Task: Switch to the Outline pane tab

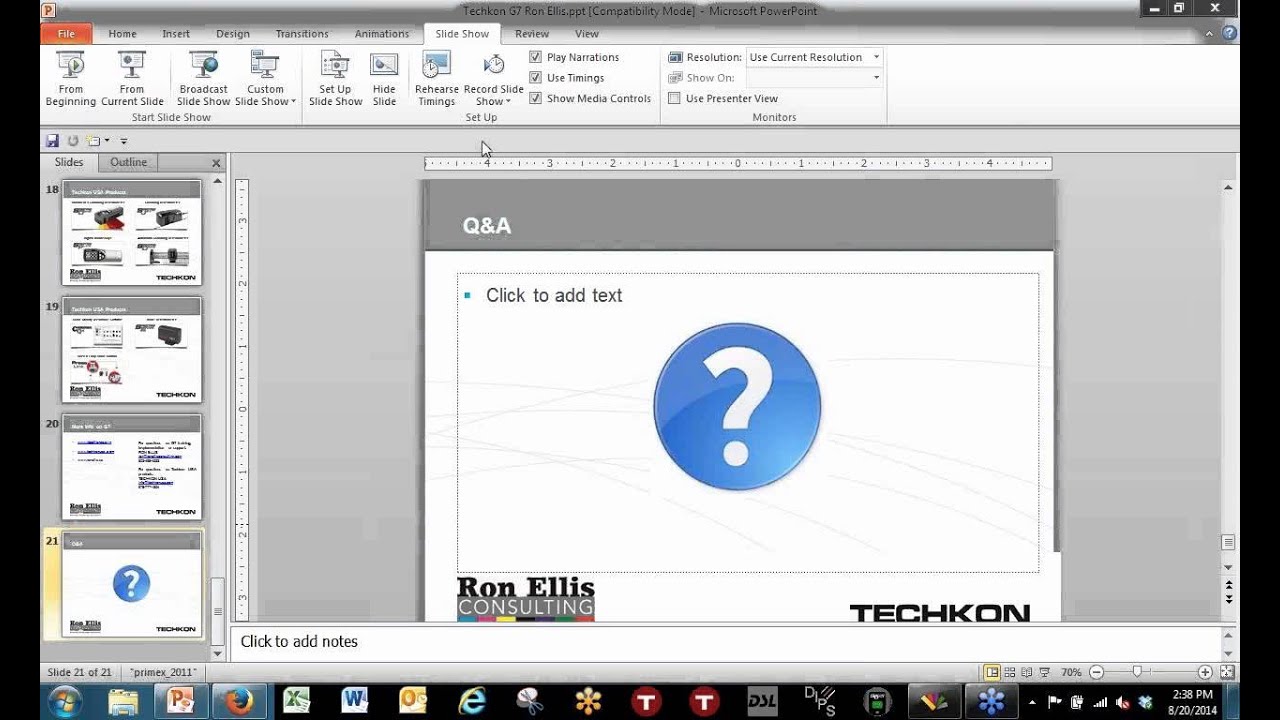Action: pyautogui.click(x=128, y=162)
